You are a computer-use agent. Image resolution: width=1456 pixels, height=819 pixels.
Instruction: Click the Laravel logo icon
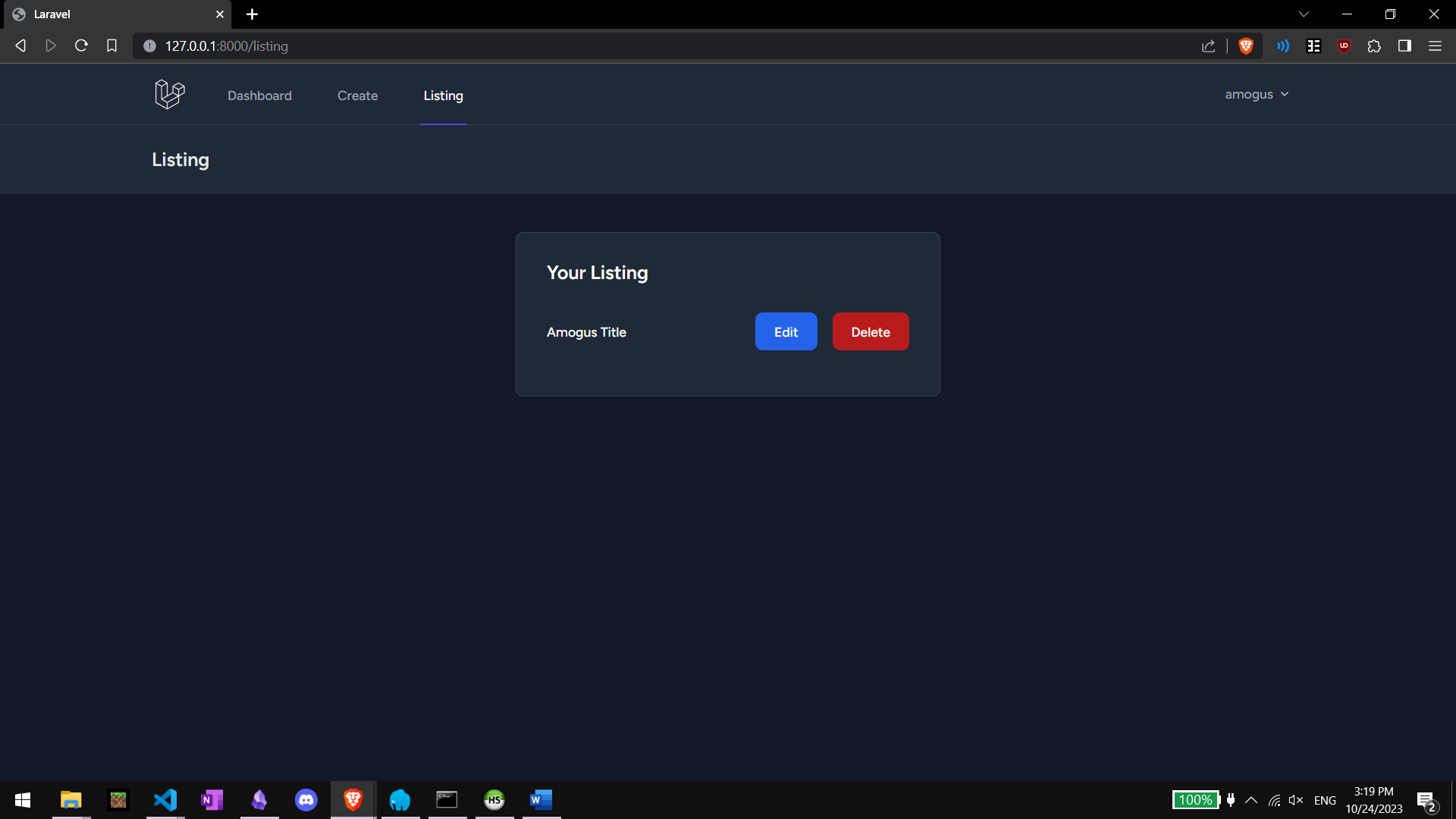point(169,94)
